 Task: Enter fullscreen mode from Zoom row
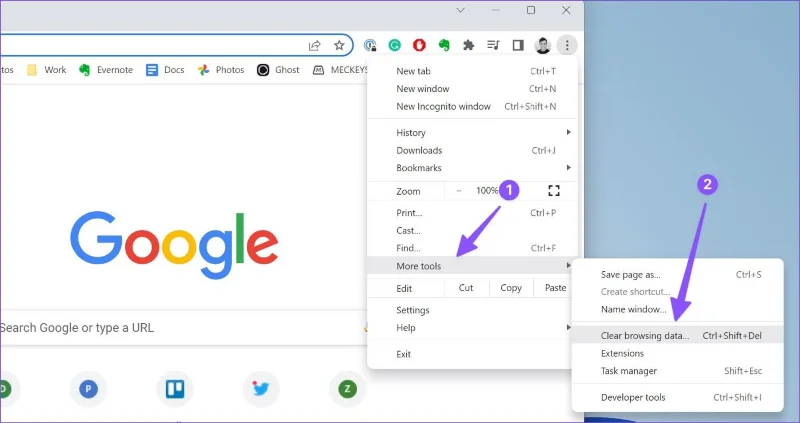554,191
